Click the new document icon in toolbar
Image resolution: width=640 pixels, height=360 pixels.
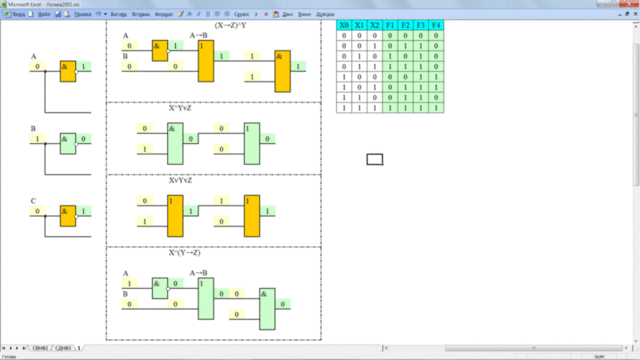31,14
